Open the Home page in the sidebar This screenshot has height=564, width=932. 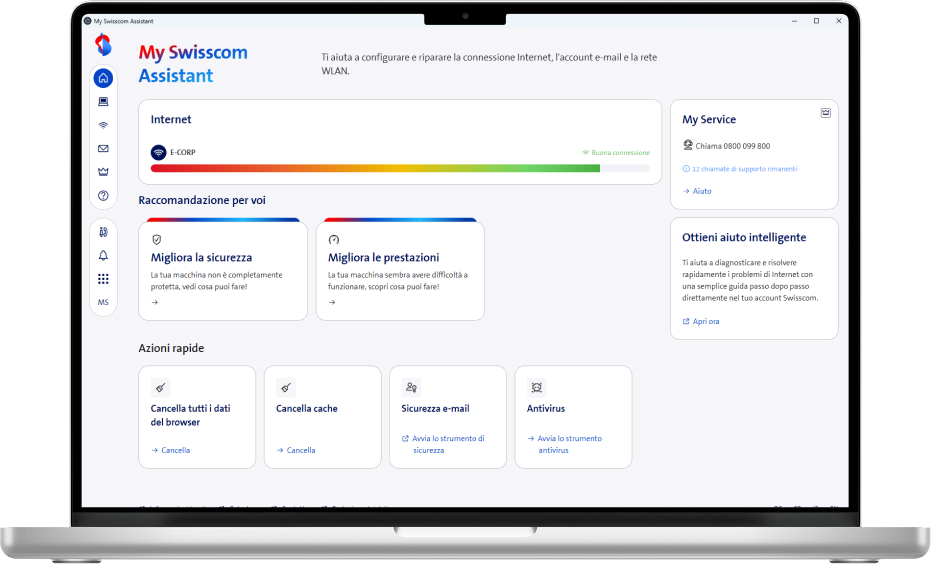[103, 78]
